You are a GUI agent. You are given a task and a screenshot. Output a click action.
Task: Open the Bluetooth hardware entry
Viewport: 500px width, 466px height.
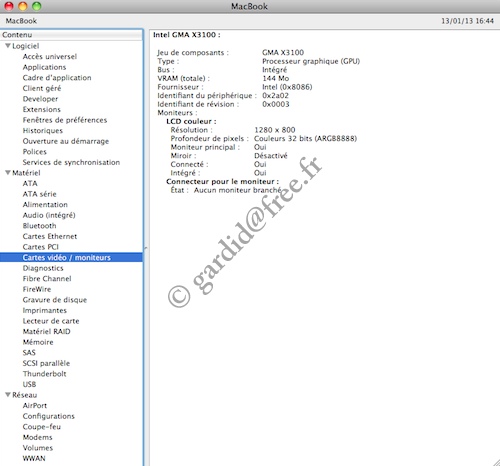[x=39, y=226]
